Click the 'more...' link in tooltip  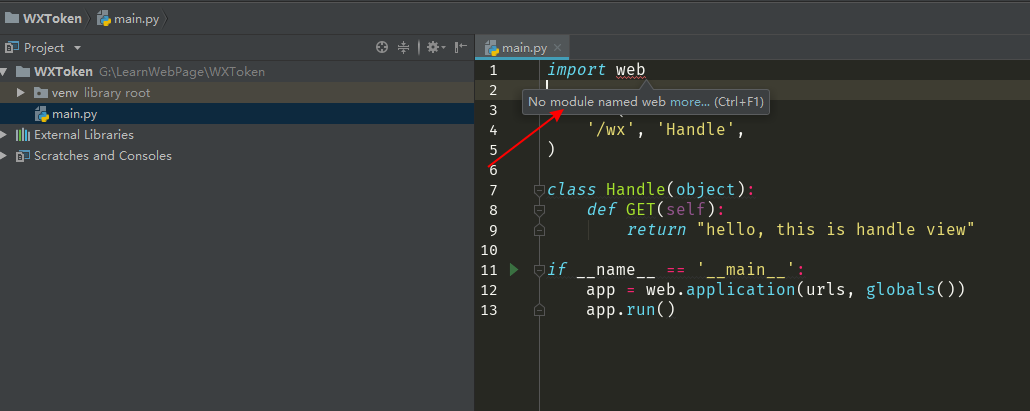[689, 102]
